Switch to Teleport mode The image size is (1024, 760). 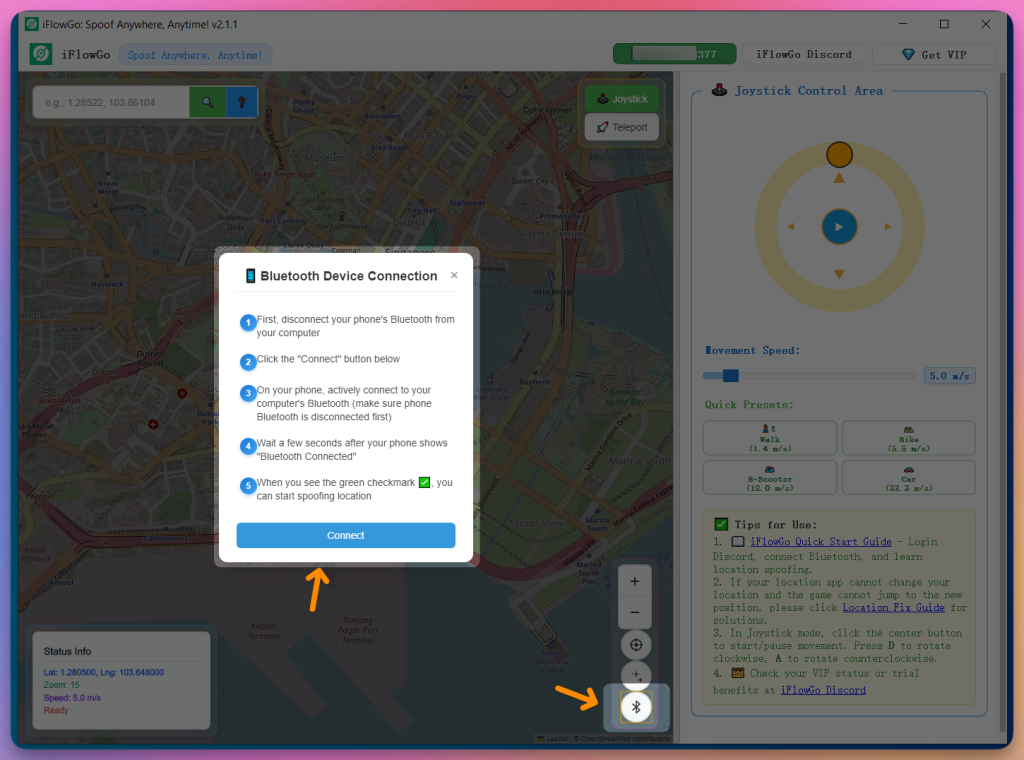(x=622, y=127)
